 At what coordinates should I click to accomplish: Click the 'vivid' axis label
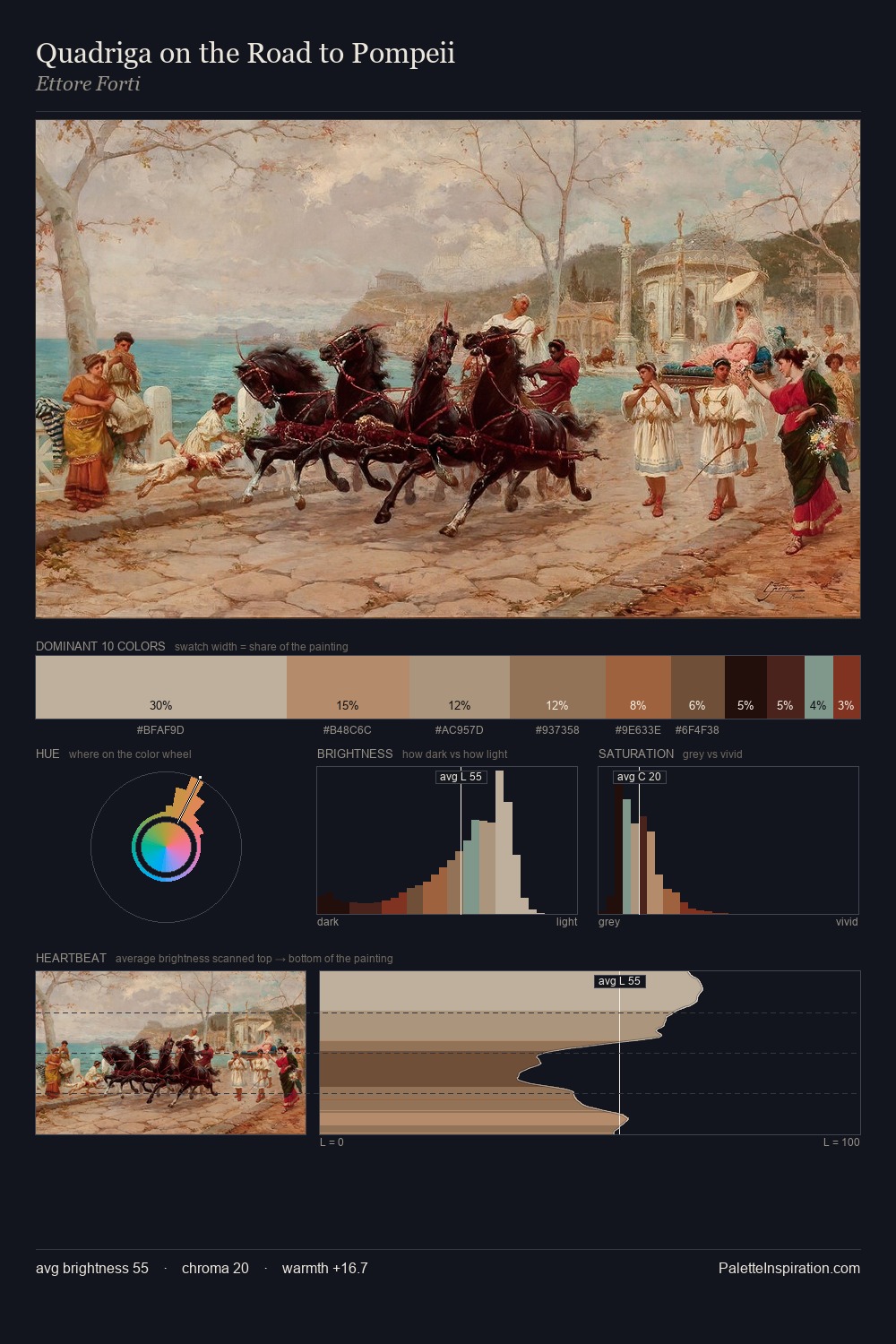(847, 922)
